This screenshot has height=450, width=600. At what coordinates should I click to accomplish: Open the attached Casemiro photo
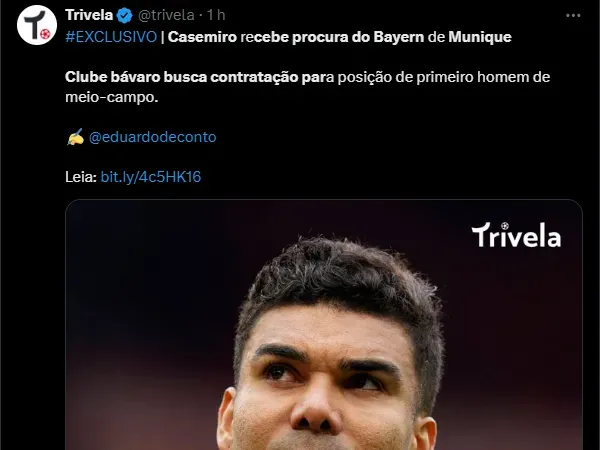[x=324, y=324]
